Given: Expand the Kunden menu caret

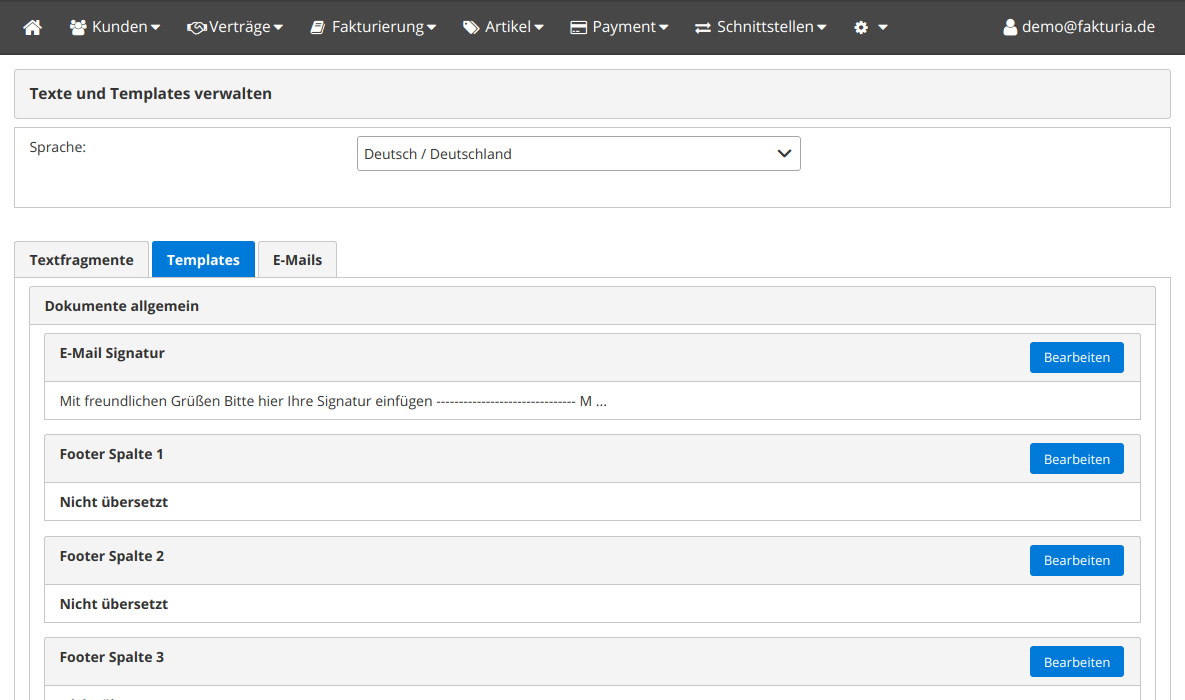Looking at the screenshot, I should [155, 28].
